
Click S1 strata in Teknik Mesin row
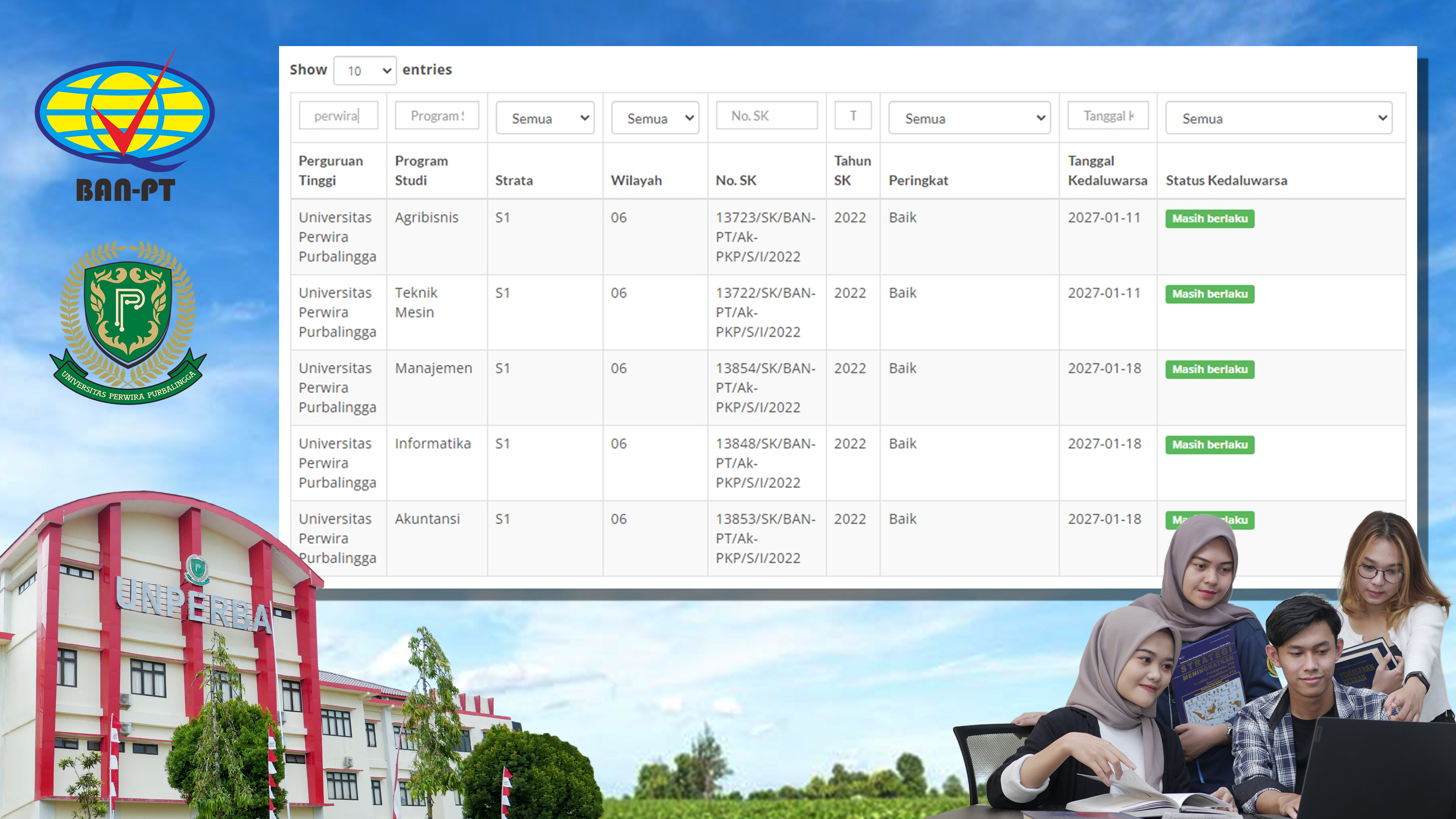click(x=502, y=293)
